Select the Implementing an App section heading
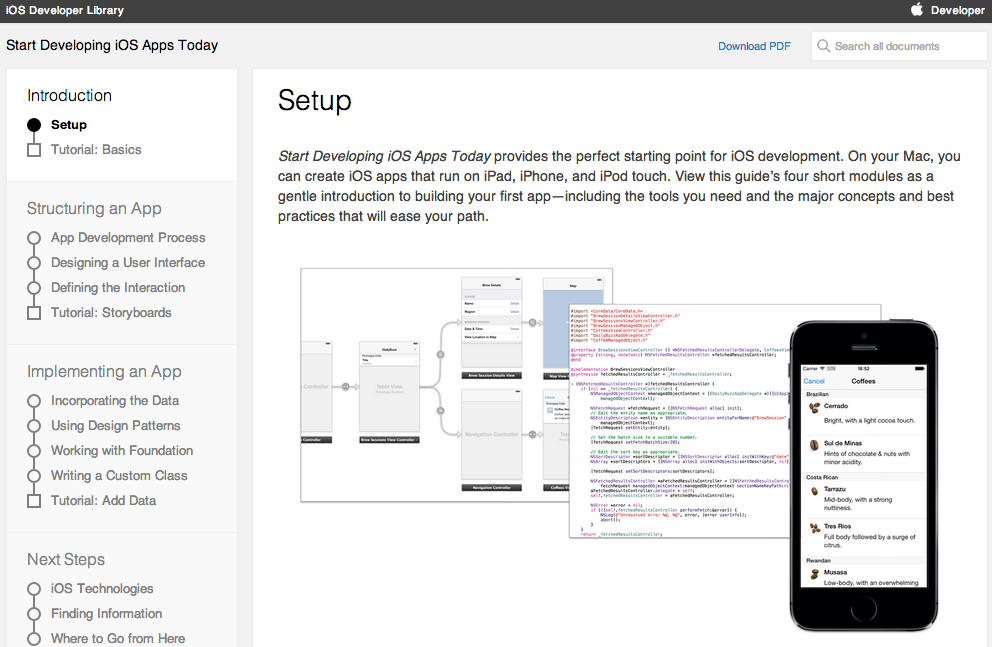The height and width of the screenshot is (647, 992). [x=104, y=371]
